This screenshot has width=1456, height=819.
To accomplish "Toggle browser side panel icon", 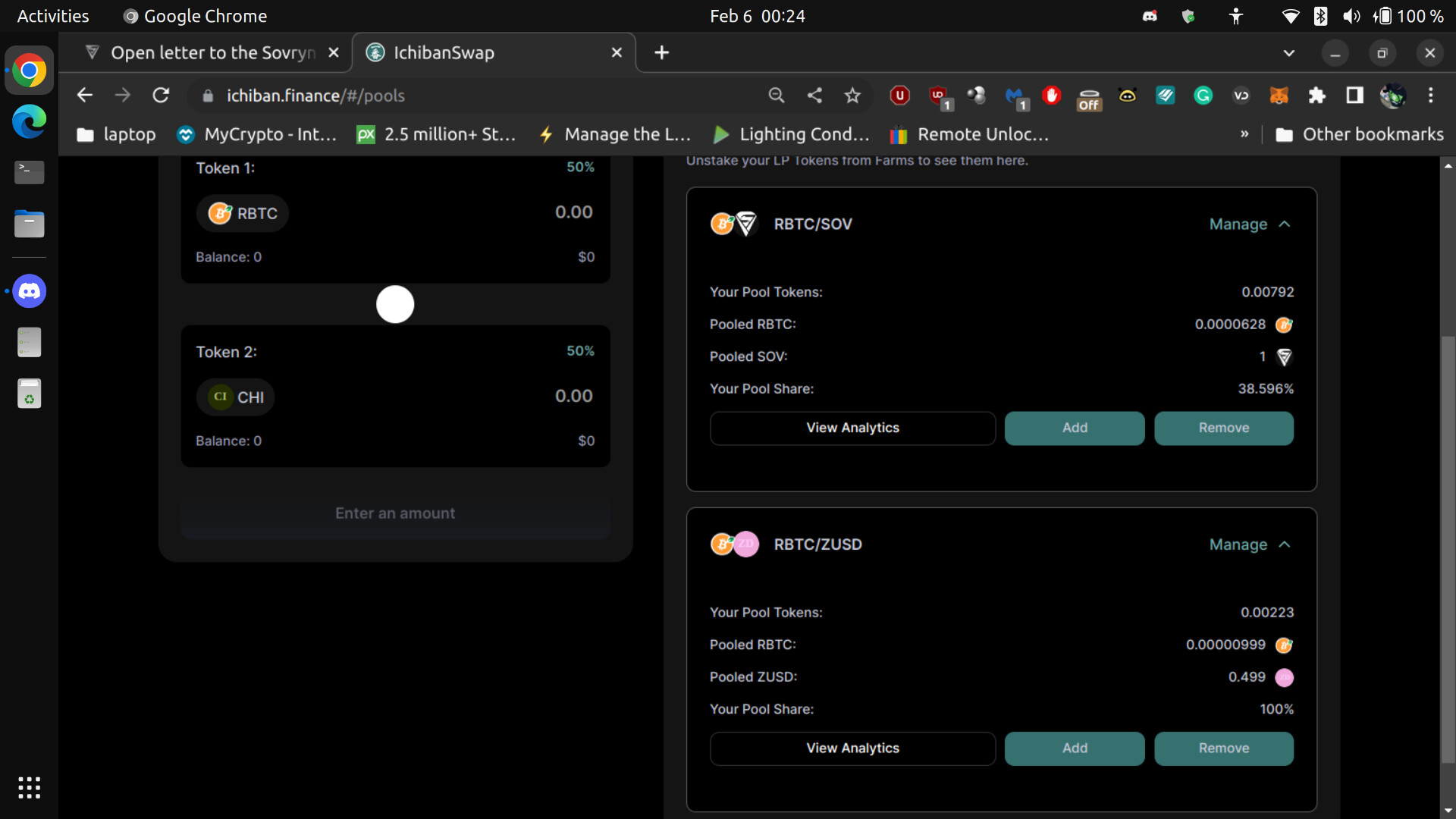I will coord(1354,96).
